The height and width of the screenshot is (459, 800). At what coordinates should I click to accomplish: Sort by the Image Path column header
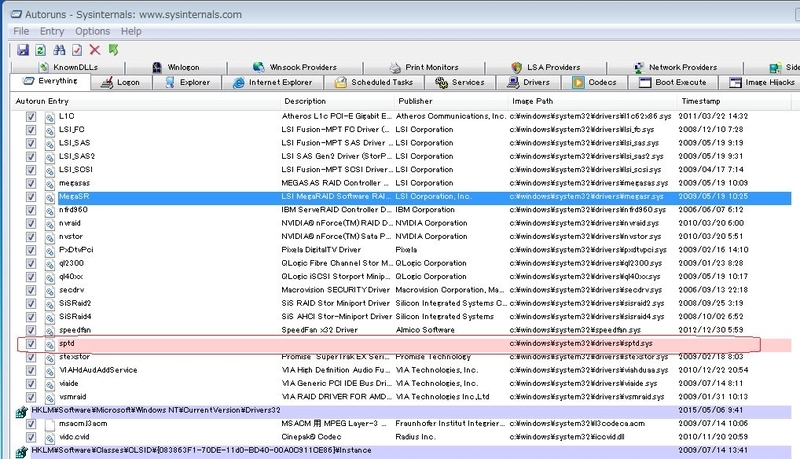click(x=592, y=101)
